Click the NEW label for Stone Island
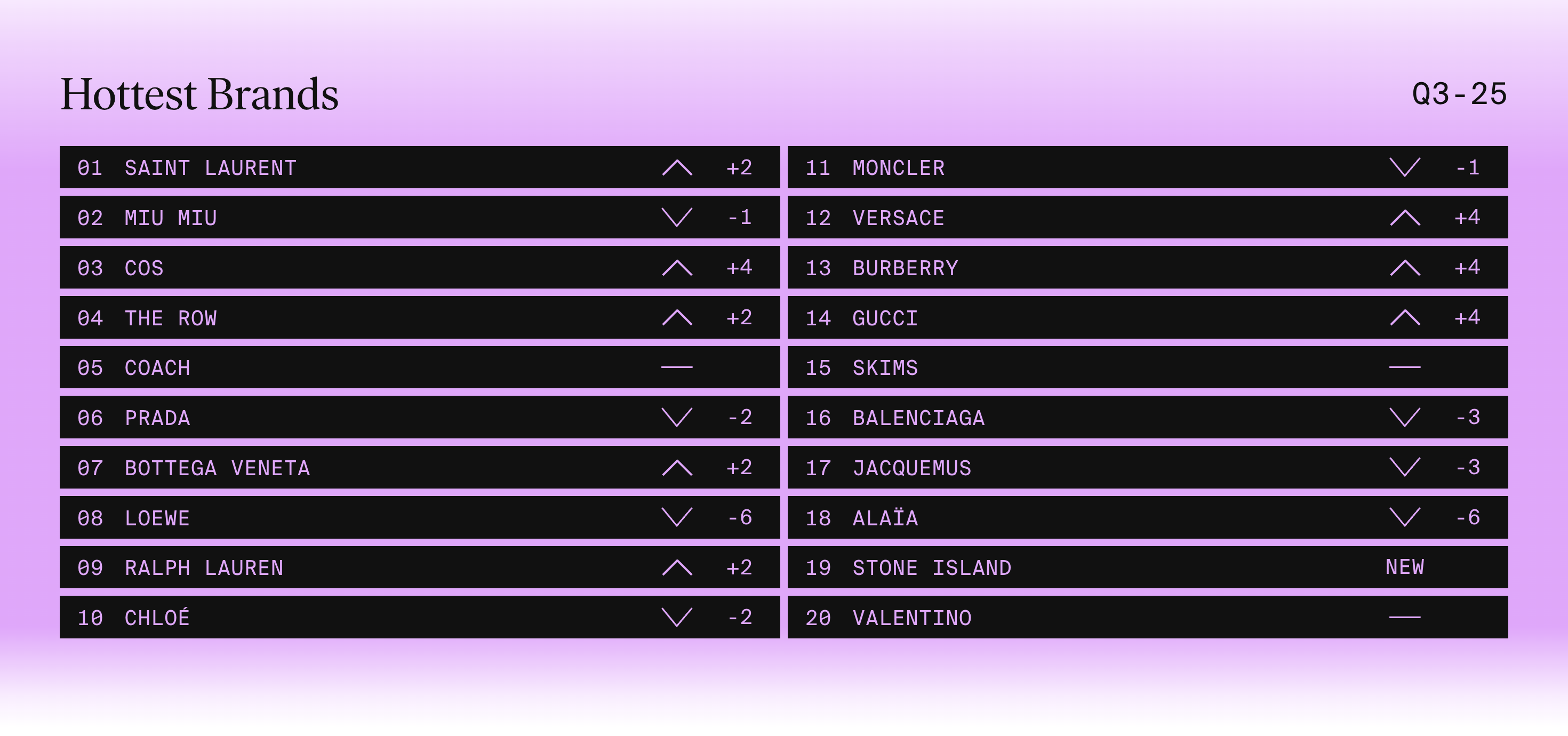Viewport: 1568px width, 736px height. click(x=1405, y=567)
